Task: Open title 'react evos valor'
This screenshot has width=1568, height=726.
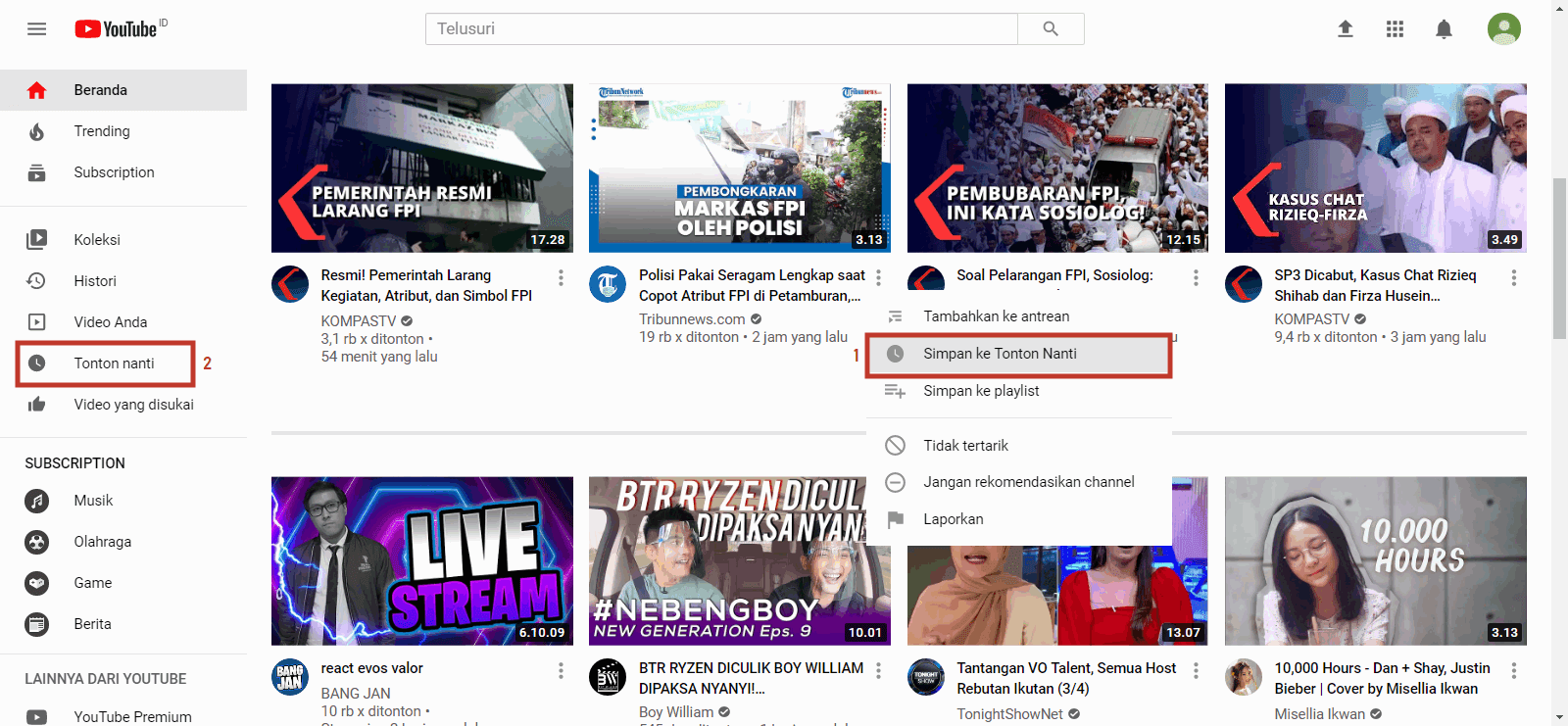Action: (372, 668)
